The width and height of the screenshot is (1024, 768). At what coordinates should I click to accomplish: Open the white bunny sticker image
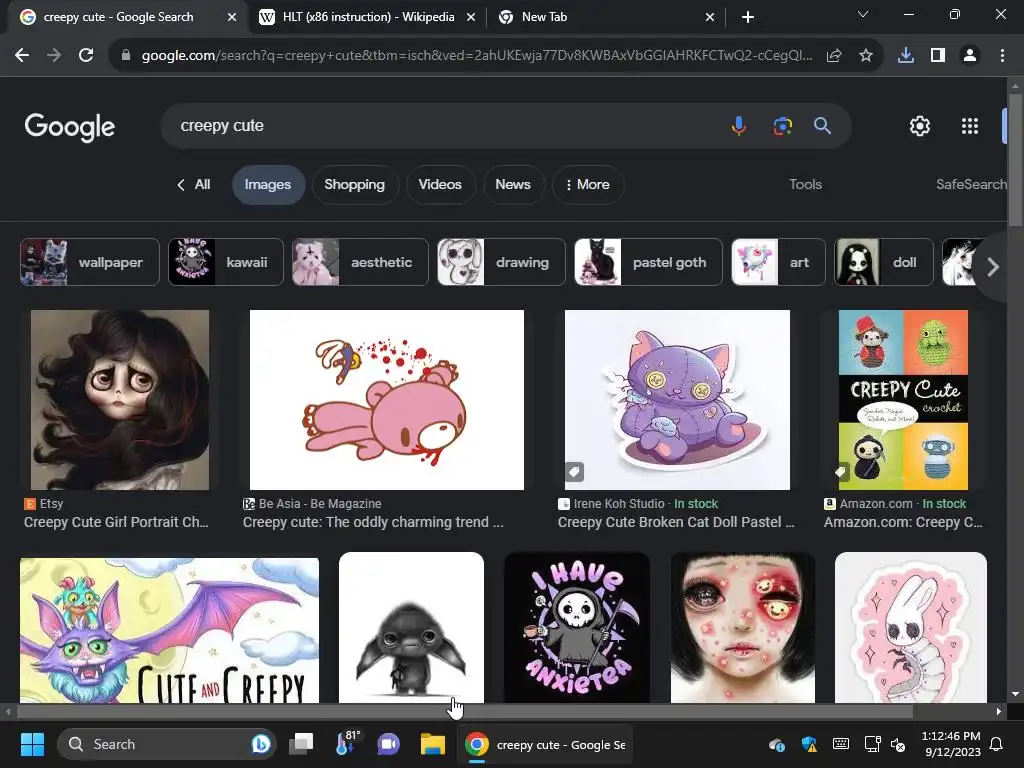pos(910,628)
